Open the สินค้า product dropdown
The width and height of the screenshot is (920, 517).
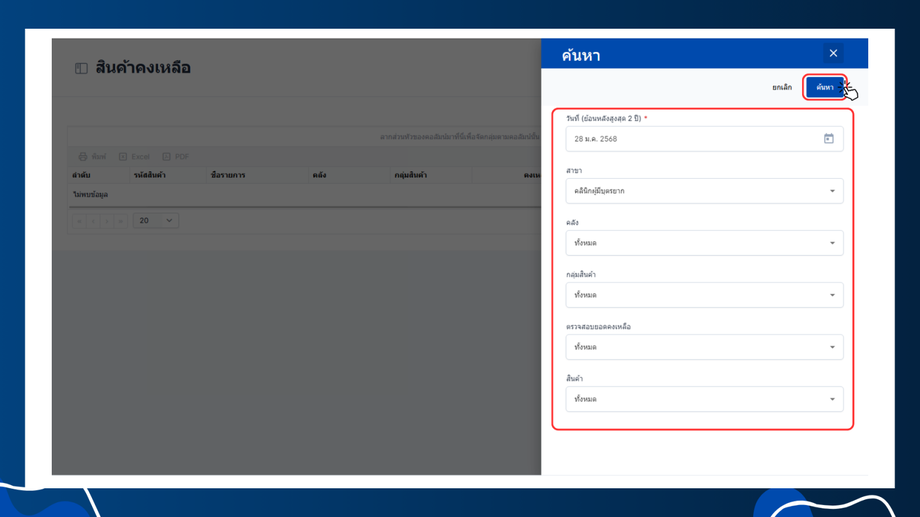click(704, 399)
